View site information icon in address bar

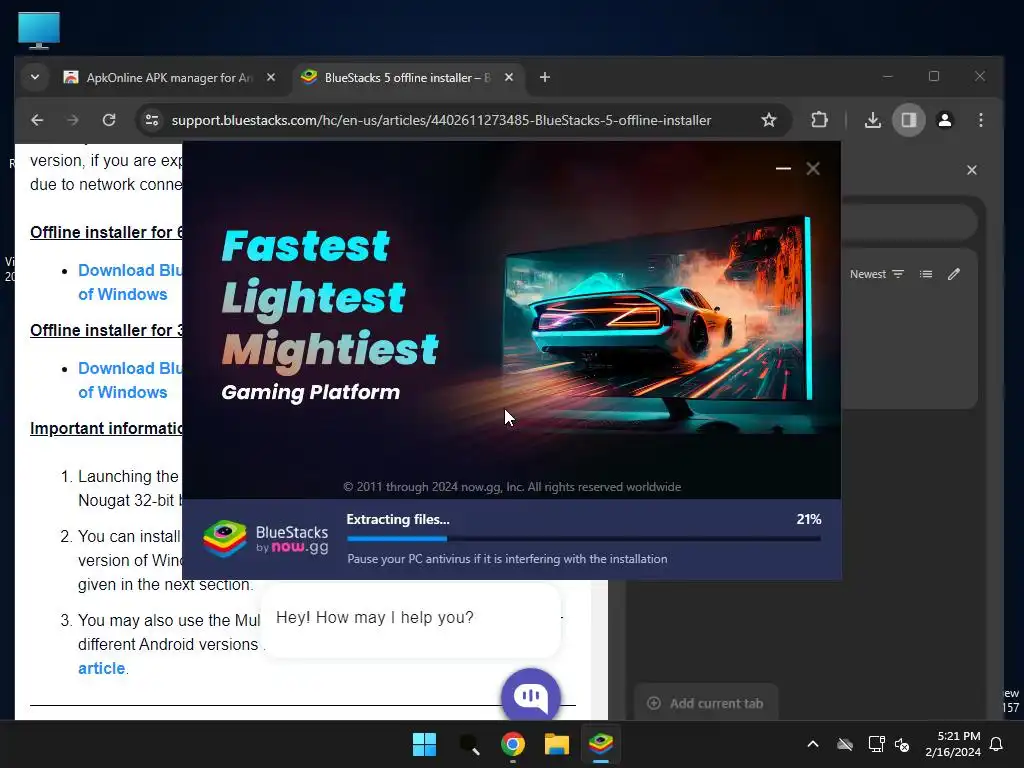tap(152, 120)
